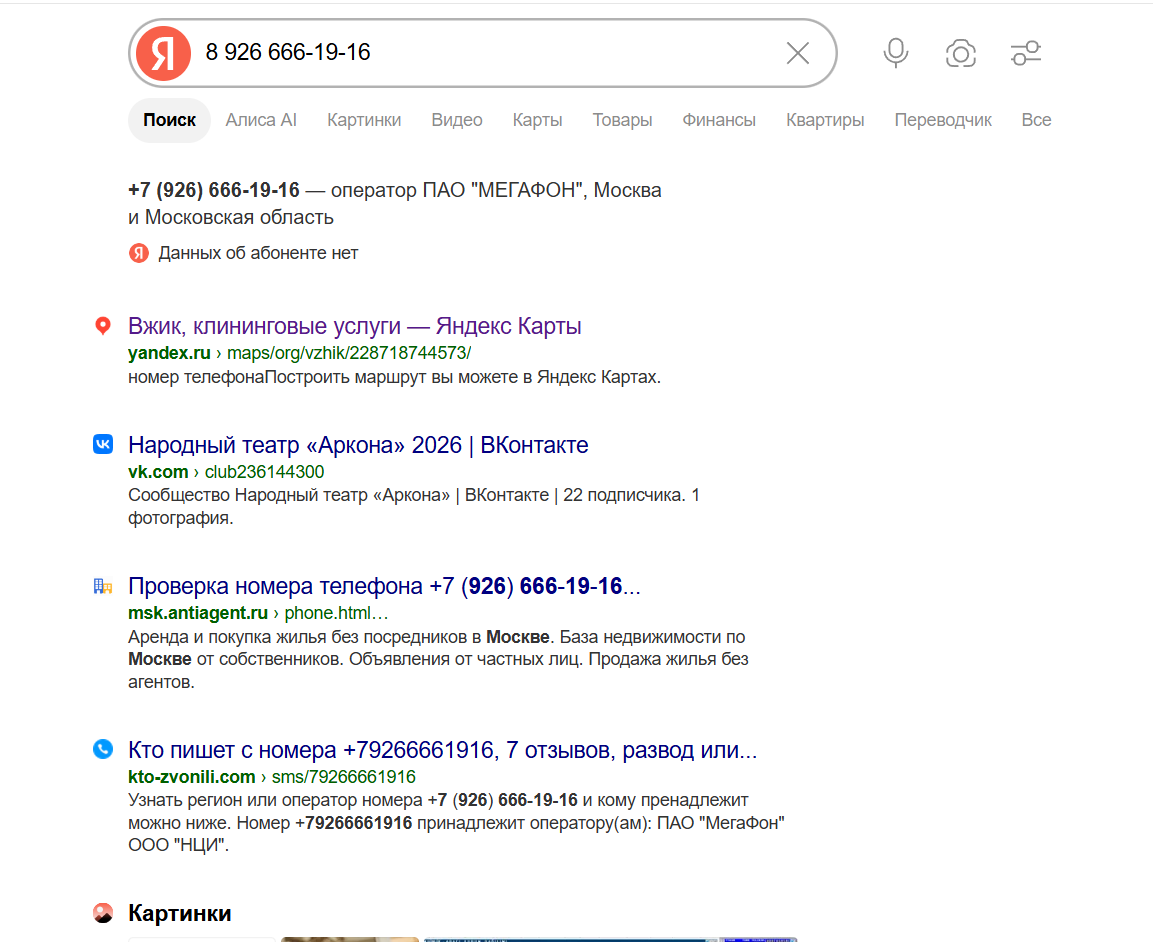Start voice search with microphone icon
The height and width of the screenshot is (942, 1153).
coord(896,53)
